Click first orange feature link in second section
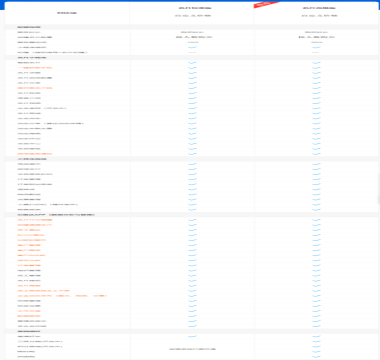 (x=35, y=68)
